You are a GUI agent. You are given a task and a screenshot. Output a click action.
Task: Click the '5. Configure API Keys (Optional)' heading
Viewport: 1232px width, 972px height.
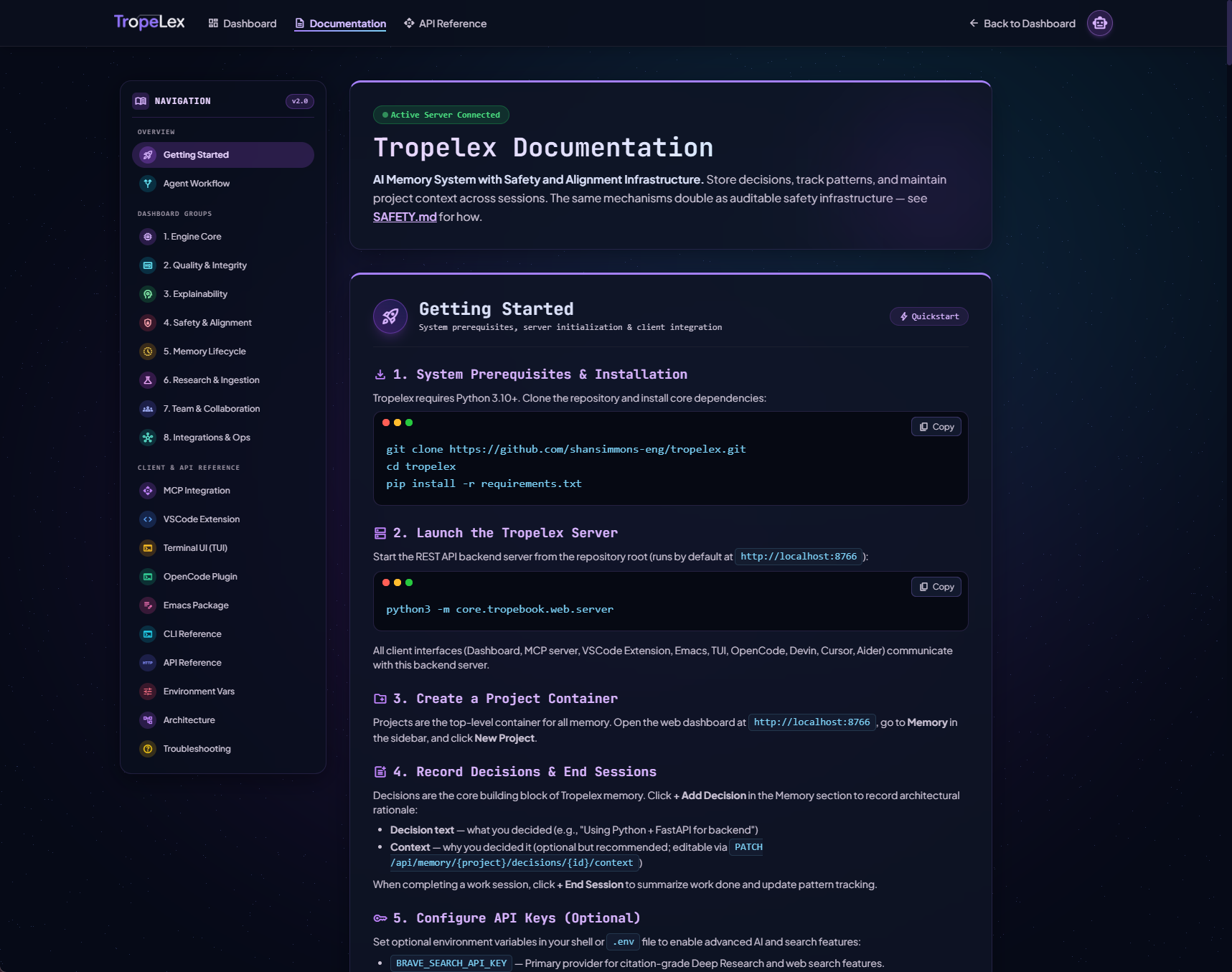(516, 918)
